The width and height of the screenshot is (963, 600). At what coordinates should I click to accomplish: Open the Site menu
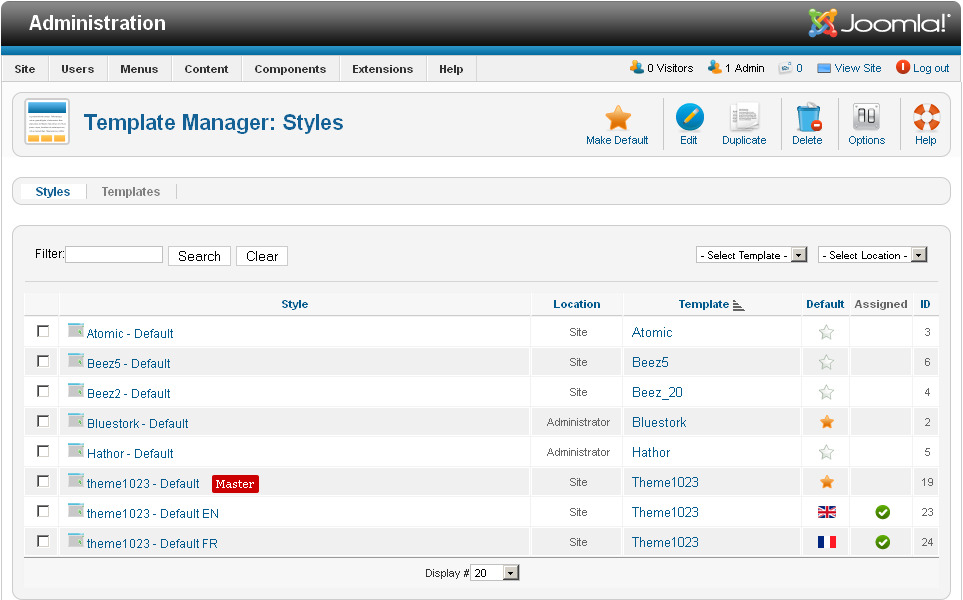coord(25,69)
